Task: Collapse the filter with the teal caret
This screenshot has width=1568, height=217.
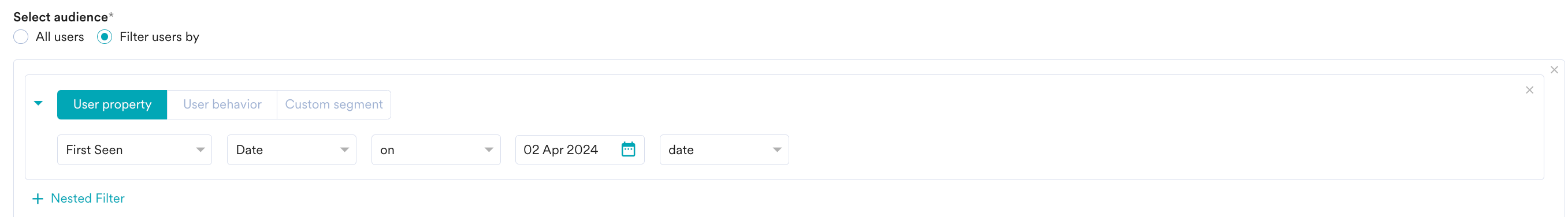Action: click(38, 103)
